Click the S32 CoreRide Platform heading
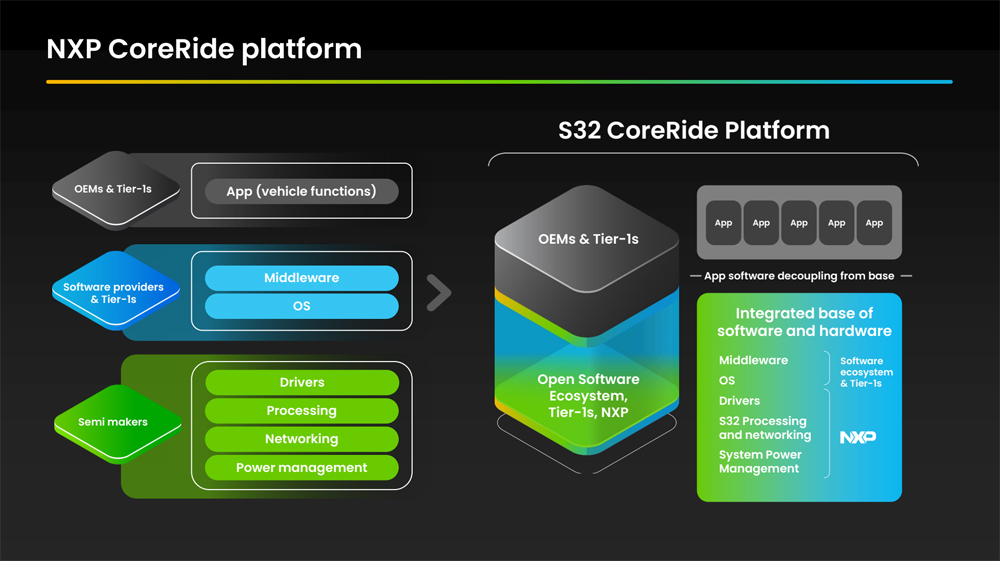This screenshot has width=1000, height=561. coord(694,130)
